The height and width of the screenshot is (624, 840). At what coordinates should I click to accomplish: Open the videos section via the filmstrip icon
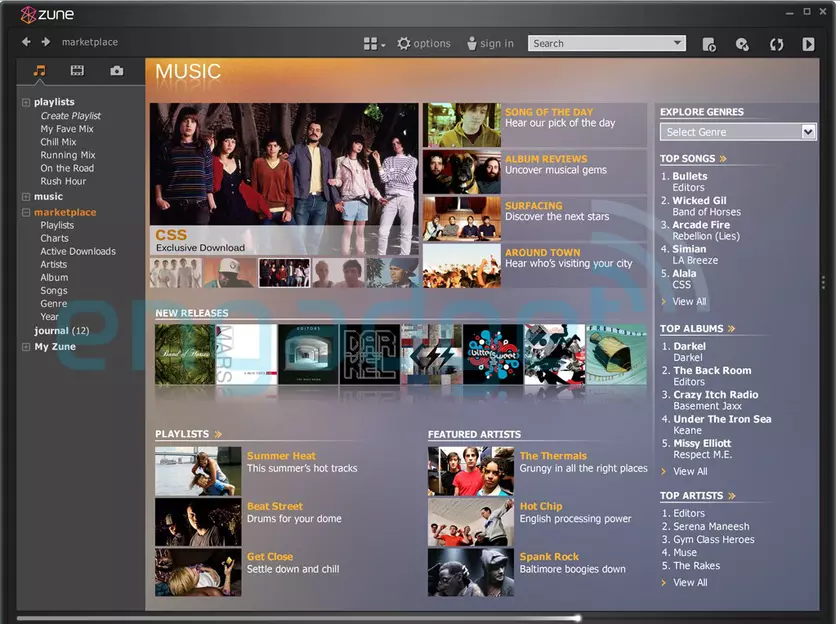[77, 70]
